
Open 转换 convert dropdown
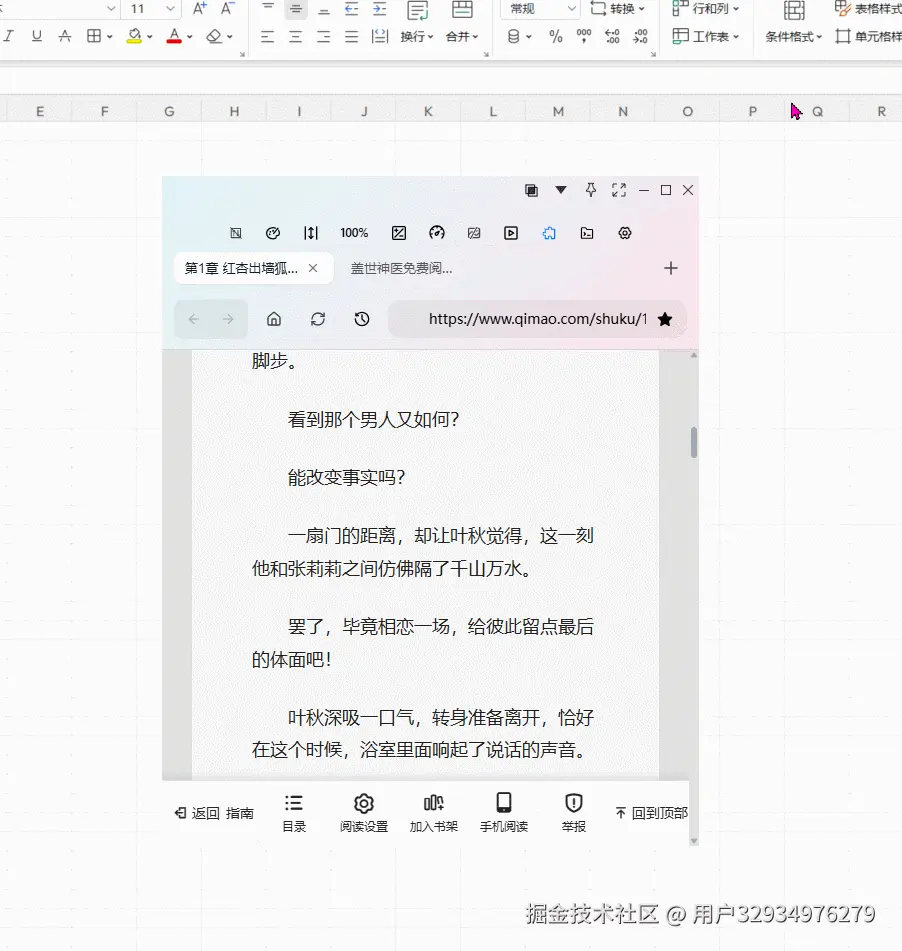click(618, 8)
